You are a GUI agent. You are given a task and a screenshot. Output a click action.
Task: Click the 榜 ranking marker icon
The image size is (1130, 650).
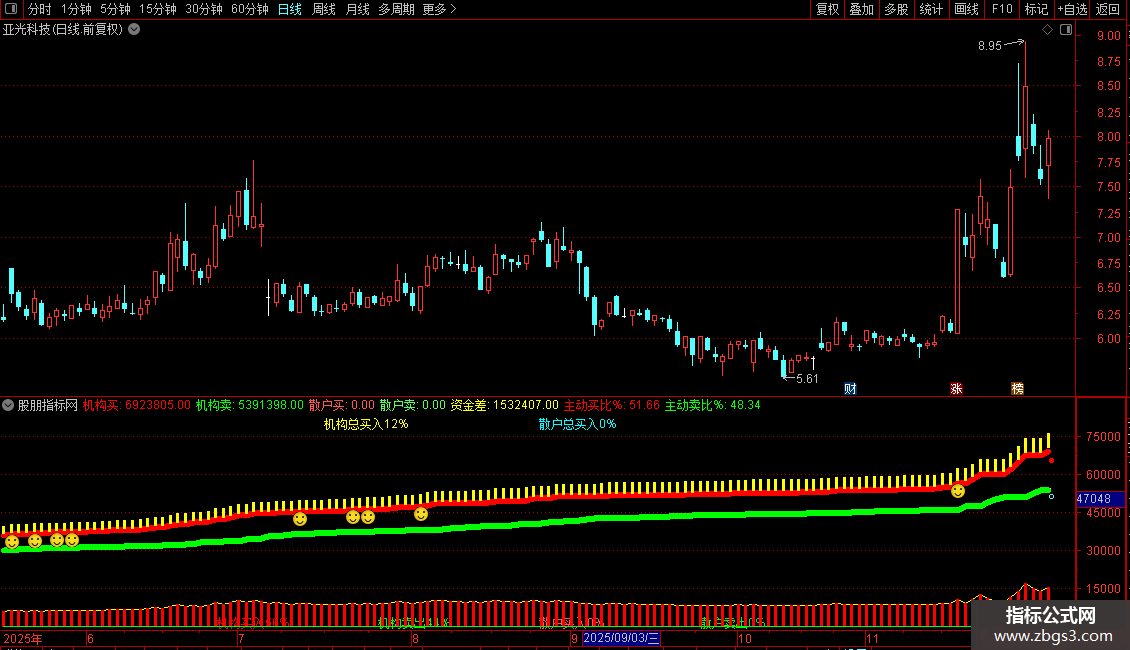coord(1017,389)
